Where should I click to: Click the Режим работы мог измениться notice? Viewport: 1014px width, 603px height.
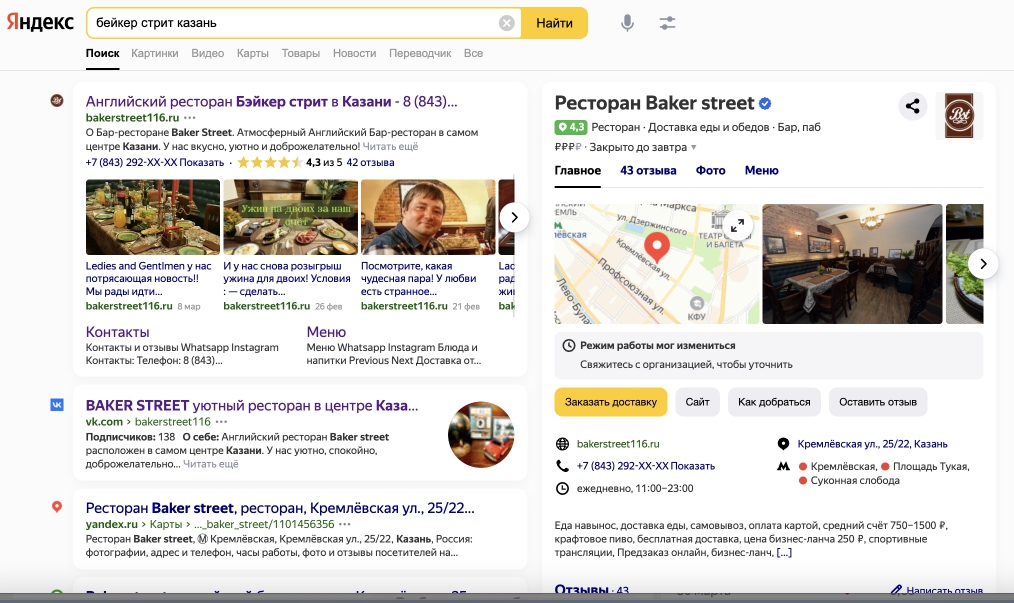click(x=769, y=355)
